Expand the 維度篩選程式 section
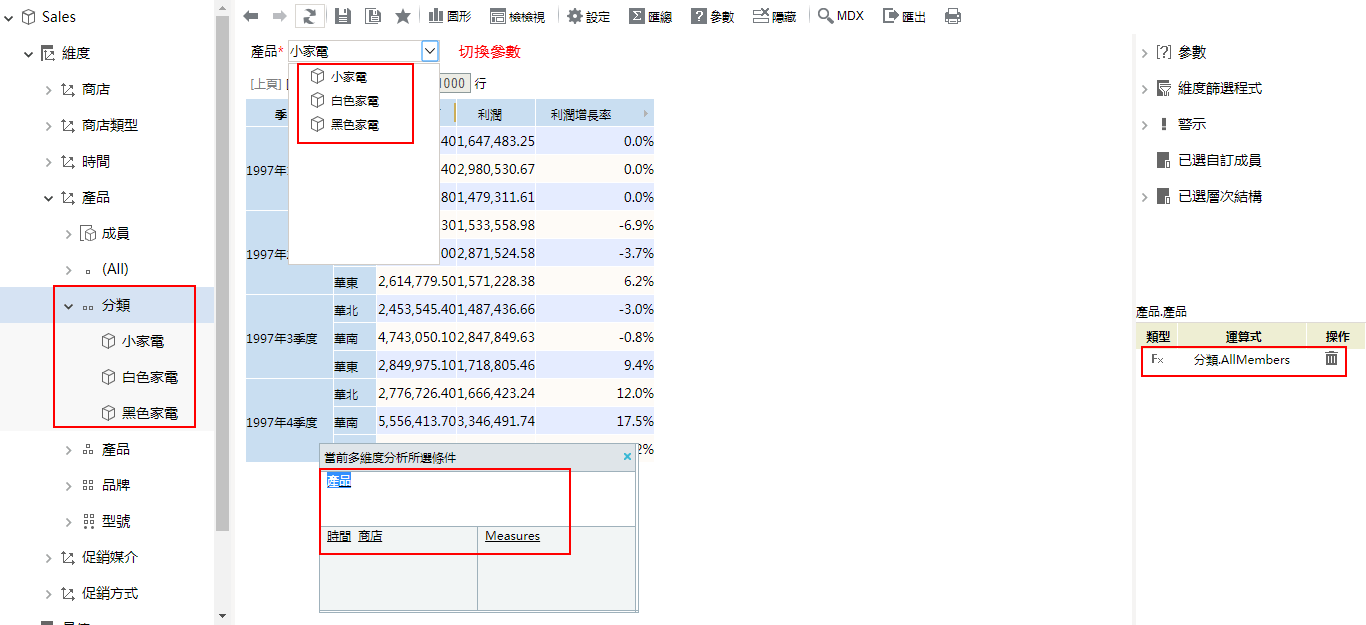The width and height of the screenshot is (1366, 625). [1145, 89]
